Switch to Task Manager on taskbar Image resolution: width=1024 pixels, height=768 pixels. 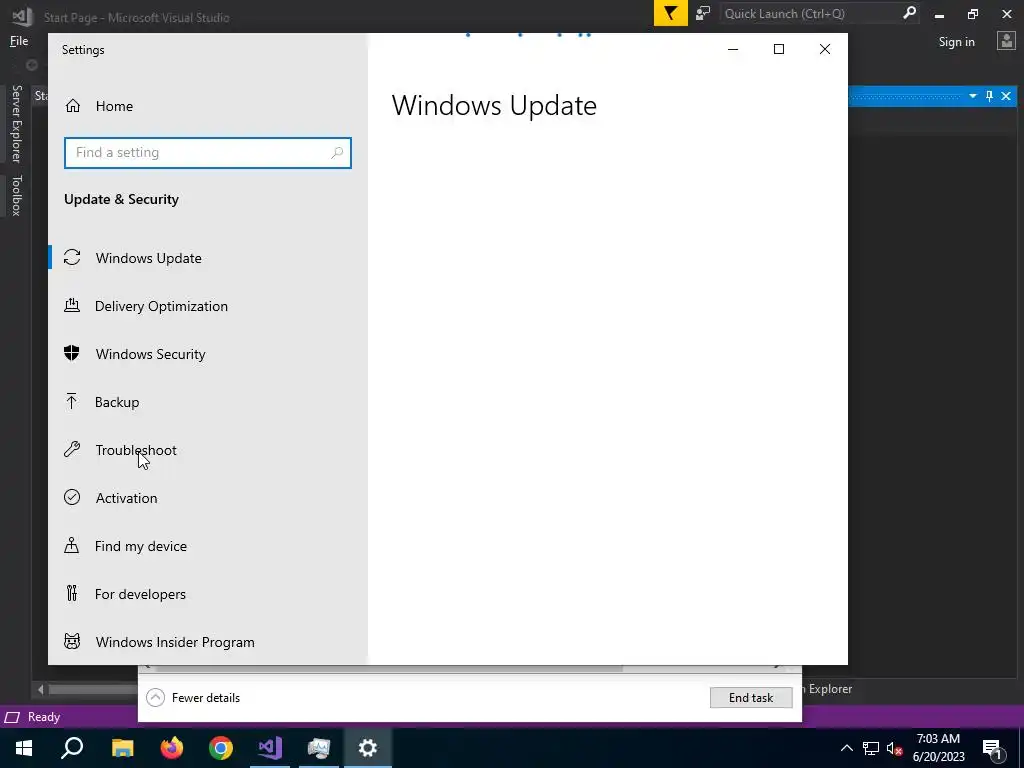[x=319, y=748]
